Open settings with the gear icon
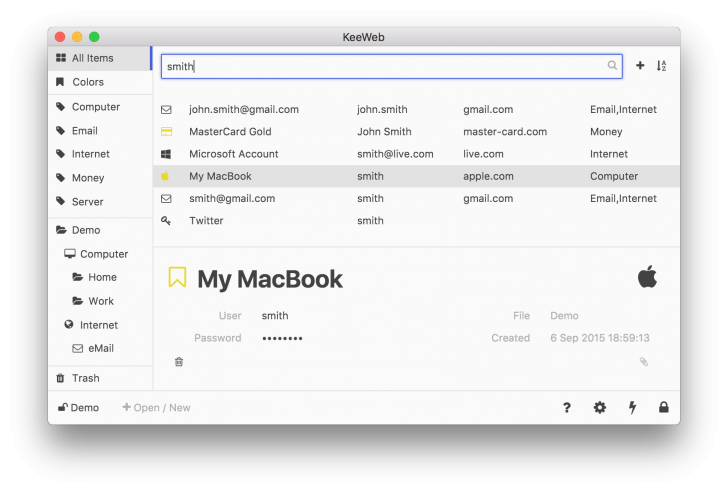Screen dimensions: 728x493 coord(599,408)
